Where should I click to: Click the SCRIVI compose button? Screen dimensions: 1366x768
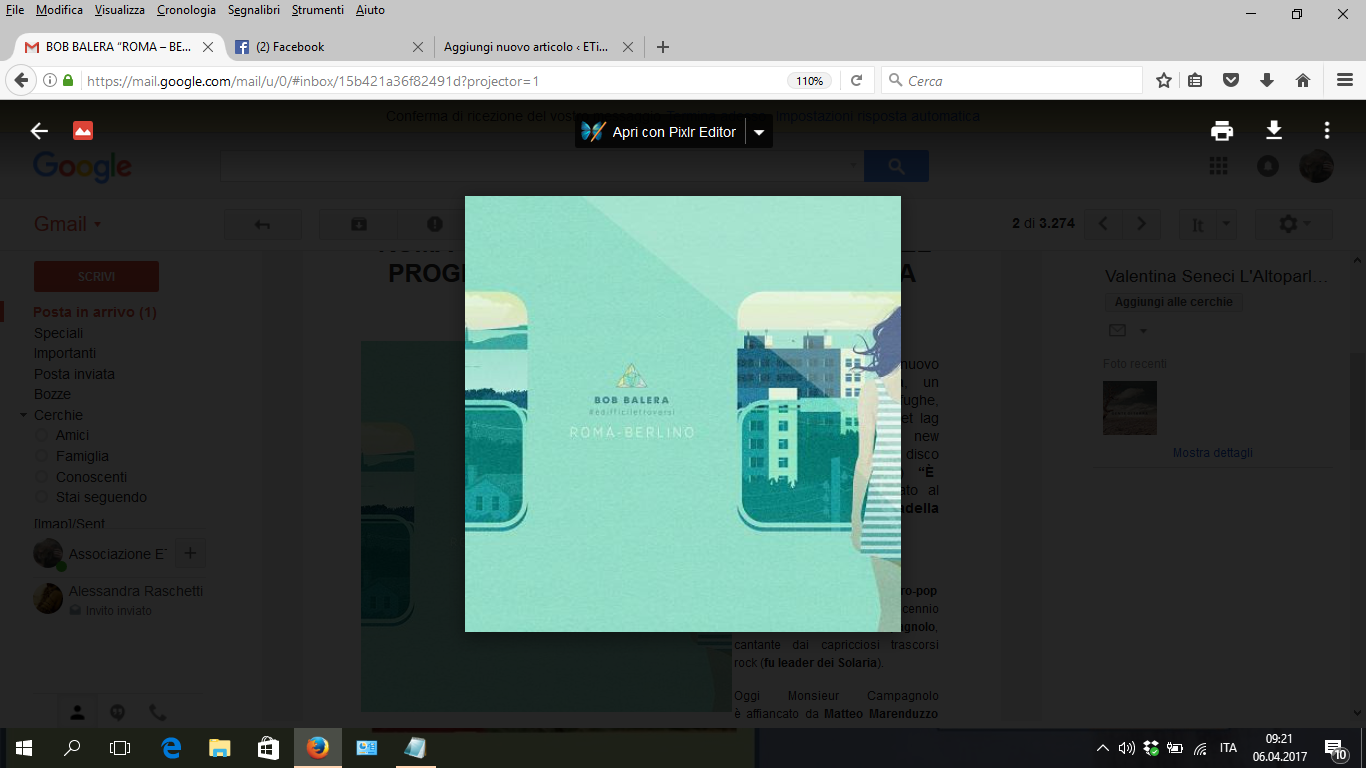tap(96, 276)
